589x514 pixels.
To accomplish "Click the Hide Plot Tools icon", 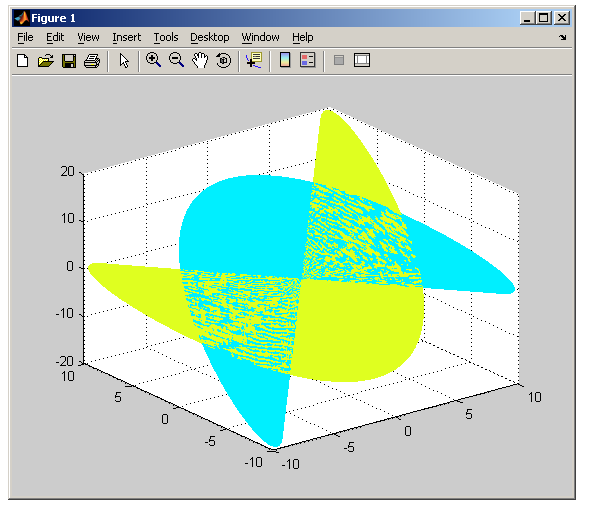I will point(339,60).
